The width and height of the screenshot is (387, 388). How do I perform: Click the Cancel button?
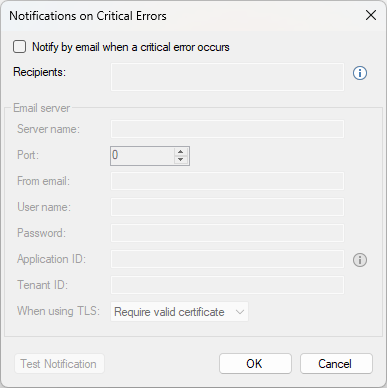click(x=336, y=363)
